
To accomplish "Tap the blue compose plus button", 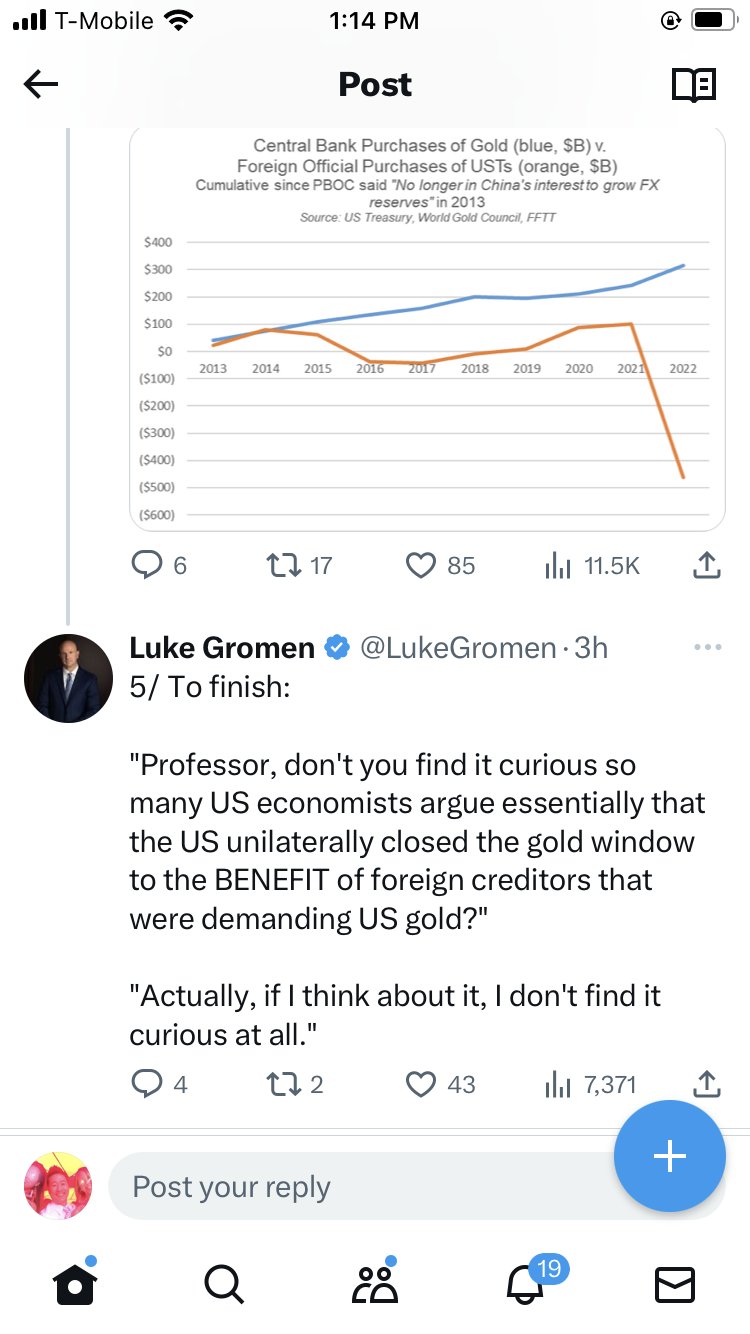I will tap(669, 1156).
